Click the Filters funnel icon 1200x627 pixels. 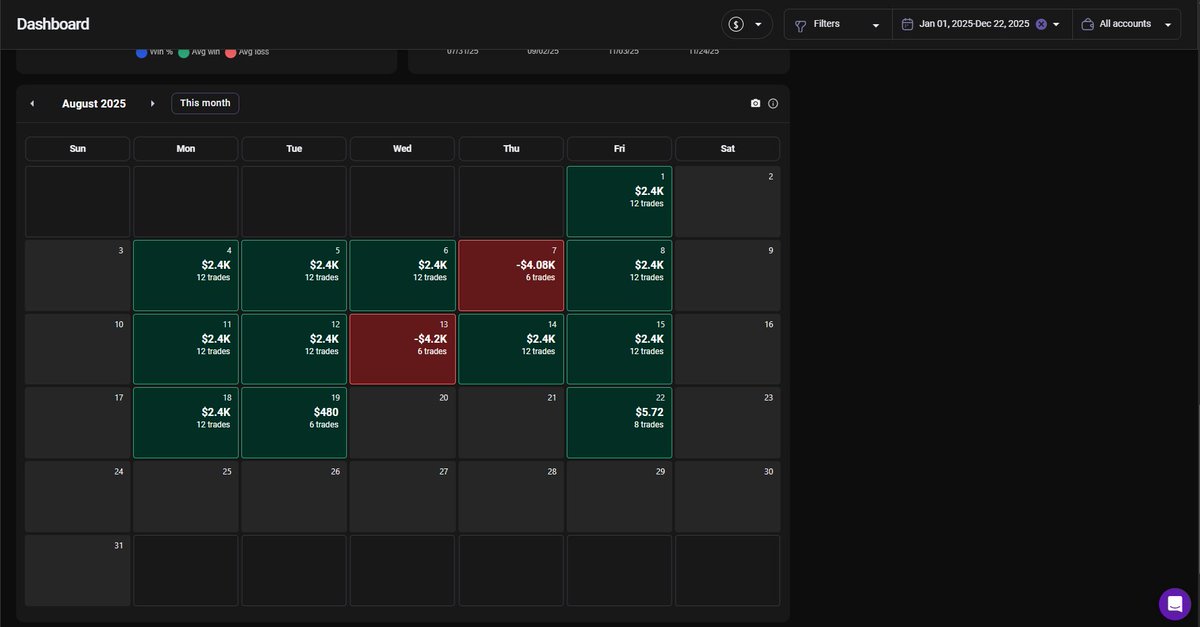800,25
